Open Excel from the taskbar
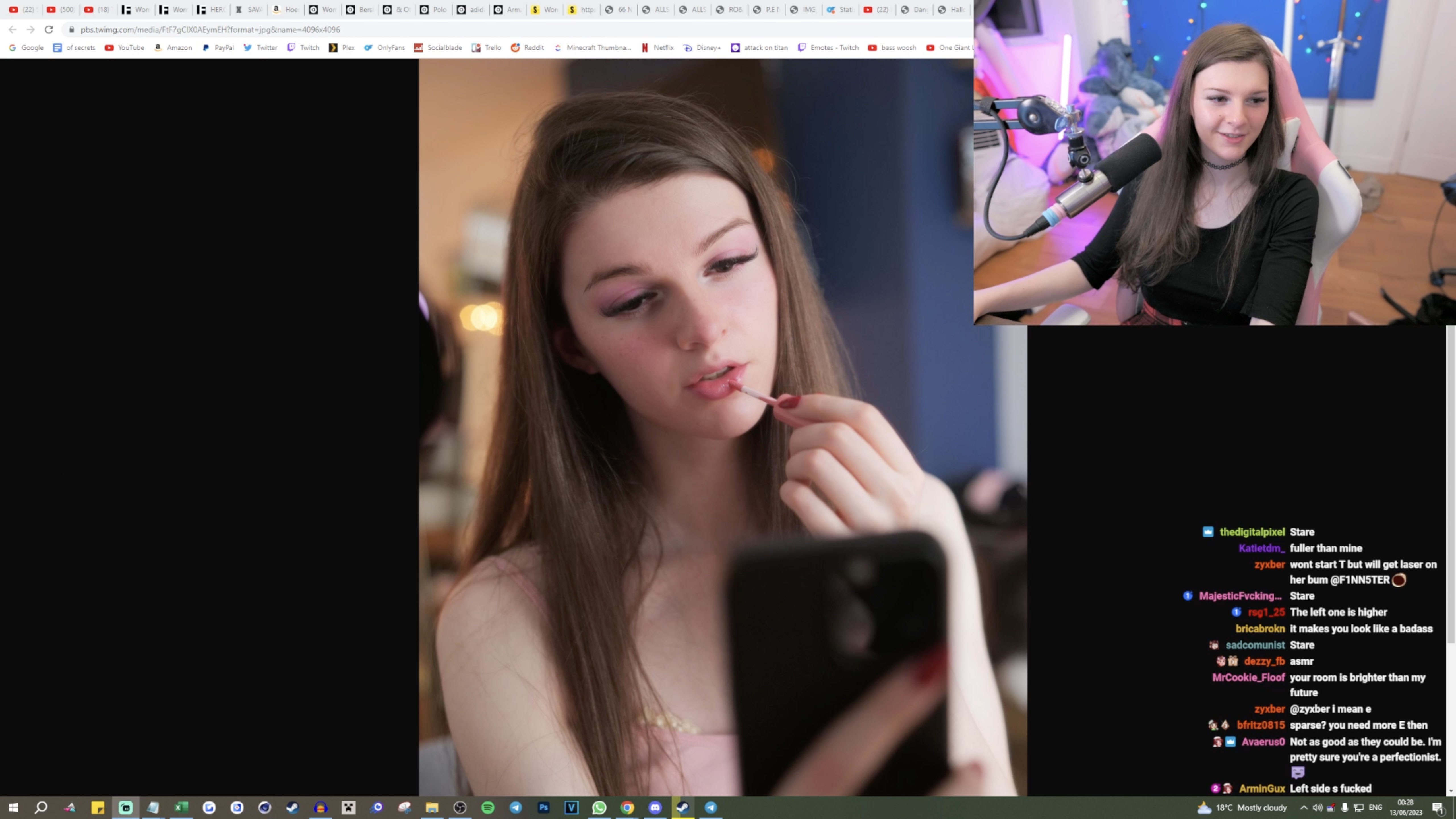This screenshot has width=1456, height=819. point(181,807)
